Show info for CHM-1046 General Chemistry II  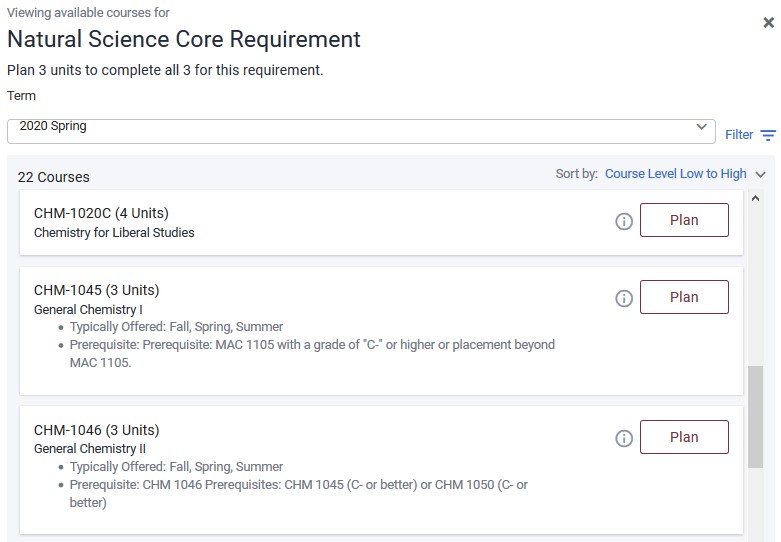click(x=624, y=438)
